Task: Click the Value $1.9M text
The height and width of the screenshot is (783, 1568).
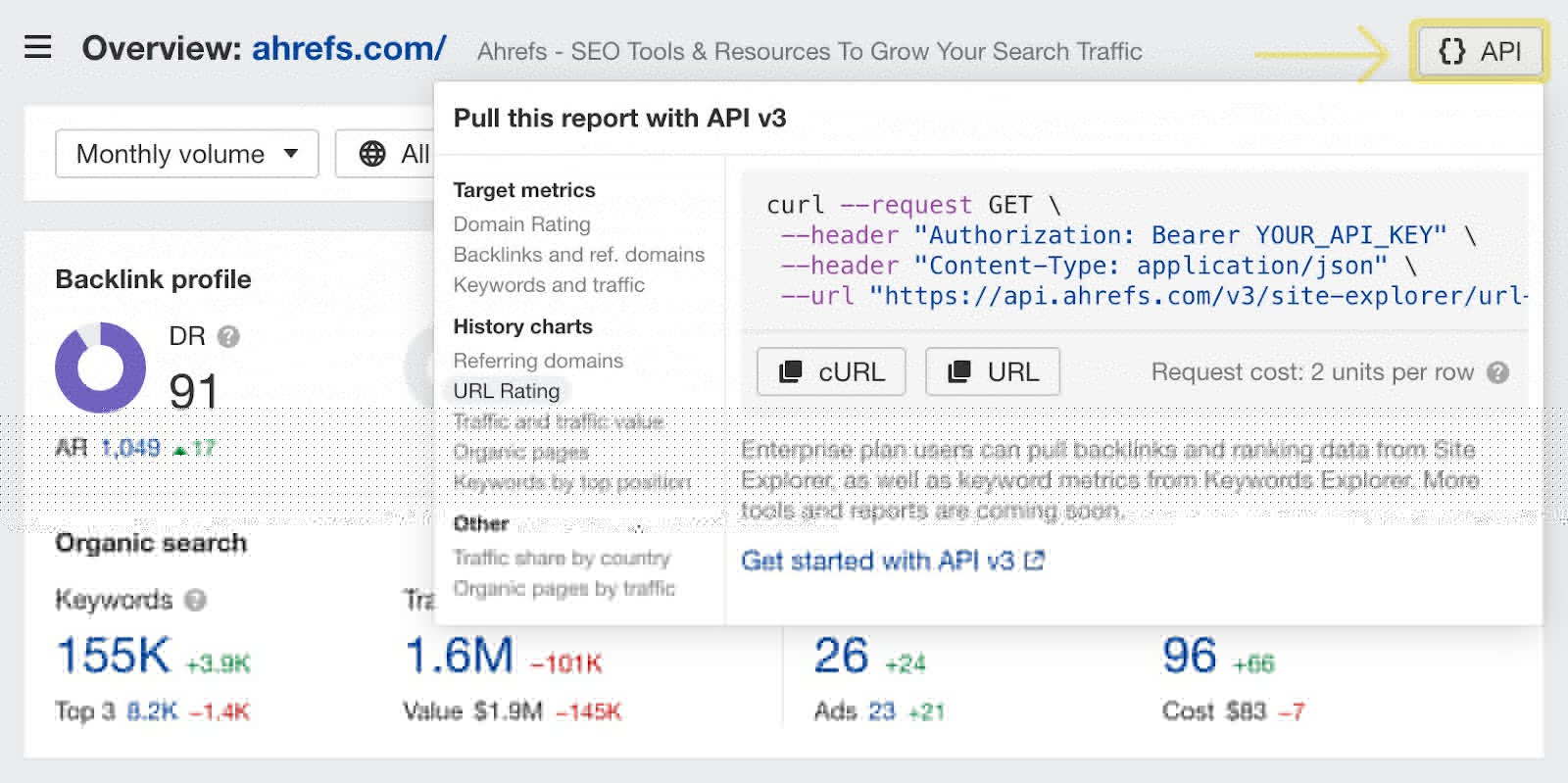Action: 472,711
